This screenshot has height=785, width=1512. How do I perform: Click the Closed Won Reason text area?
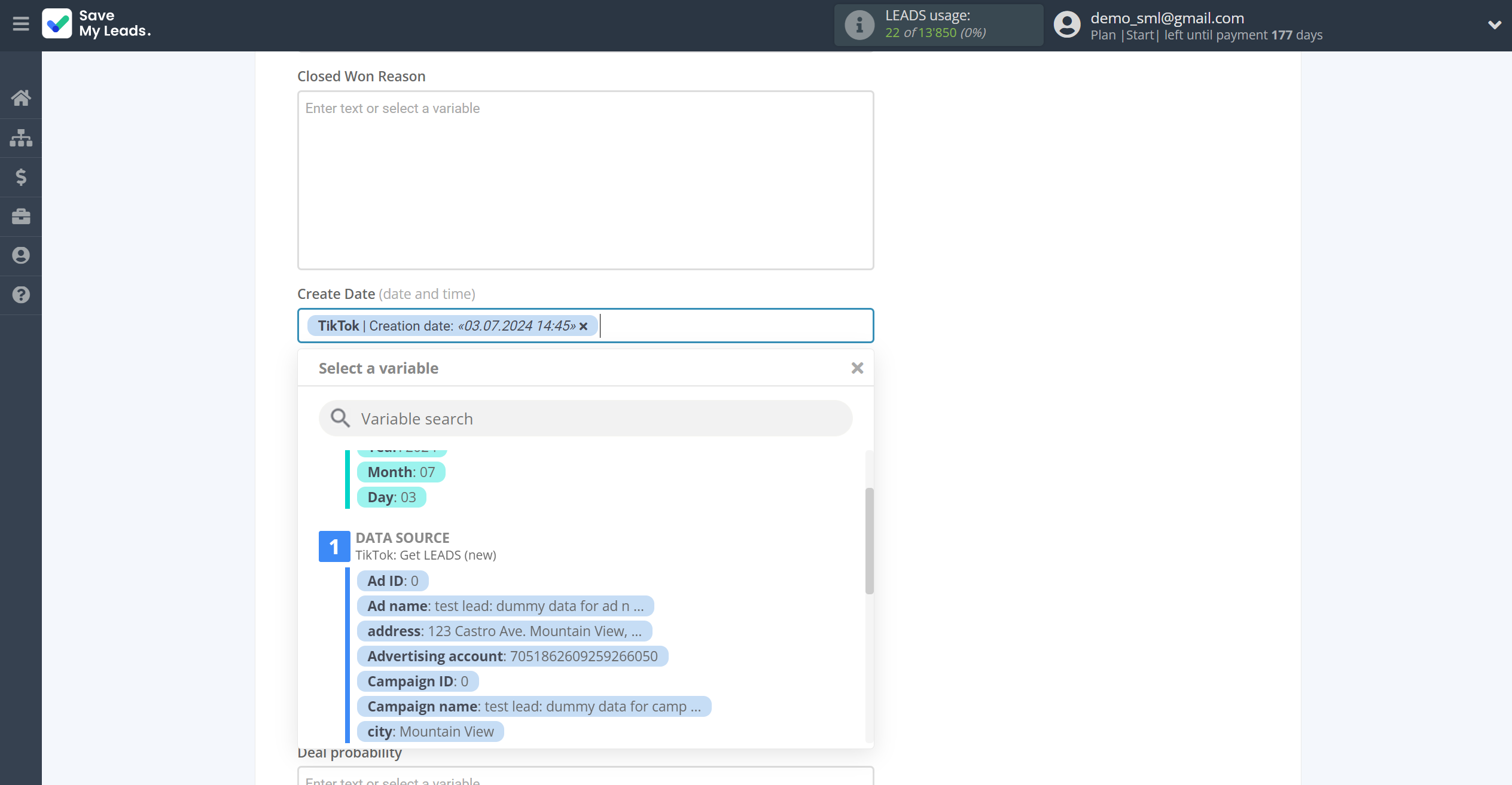pyautogui.click(x=586, y=180)
